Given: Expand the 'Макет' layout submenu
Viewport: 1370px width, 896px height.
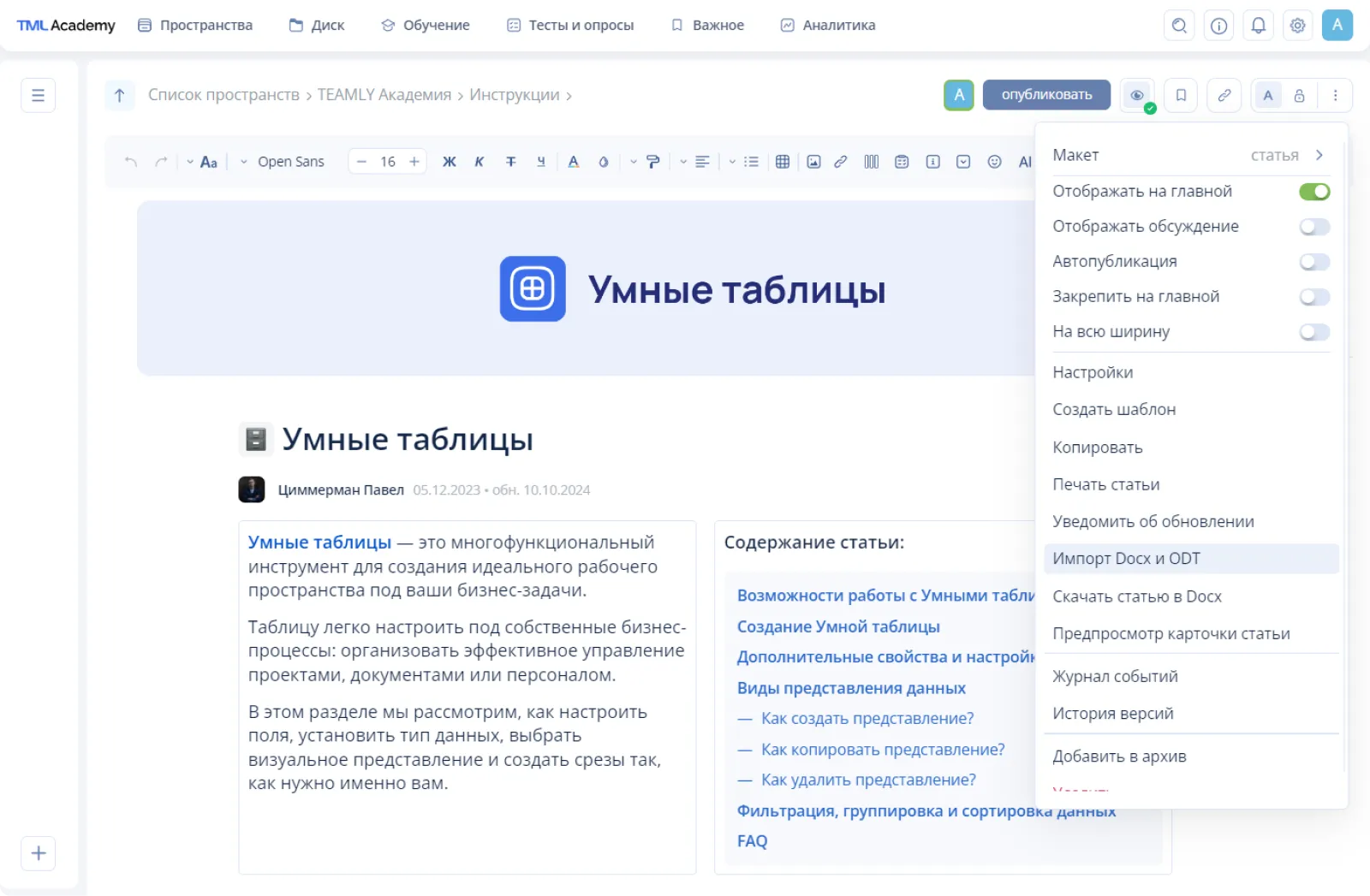Looking at the screenshot, I should pos(1189,155).
